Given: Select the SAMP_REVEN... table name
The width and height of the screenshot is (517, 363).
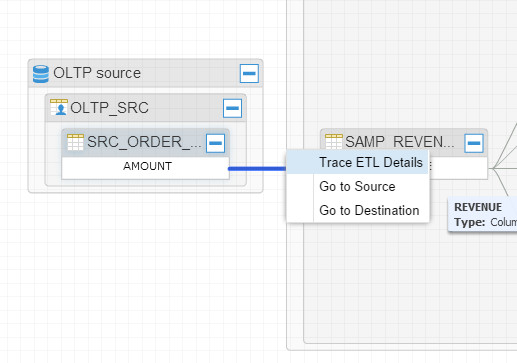Looking at the screenshot, I should (x=400, y=142).
